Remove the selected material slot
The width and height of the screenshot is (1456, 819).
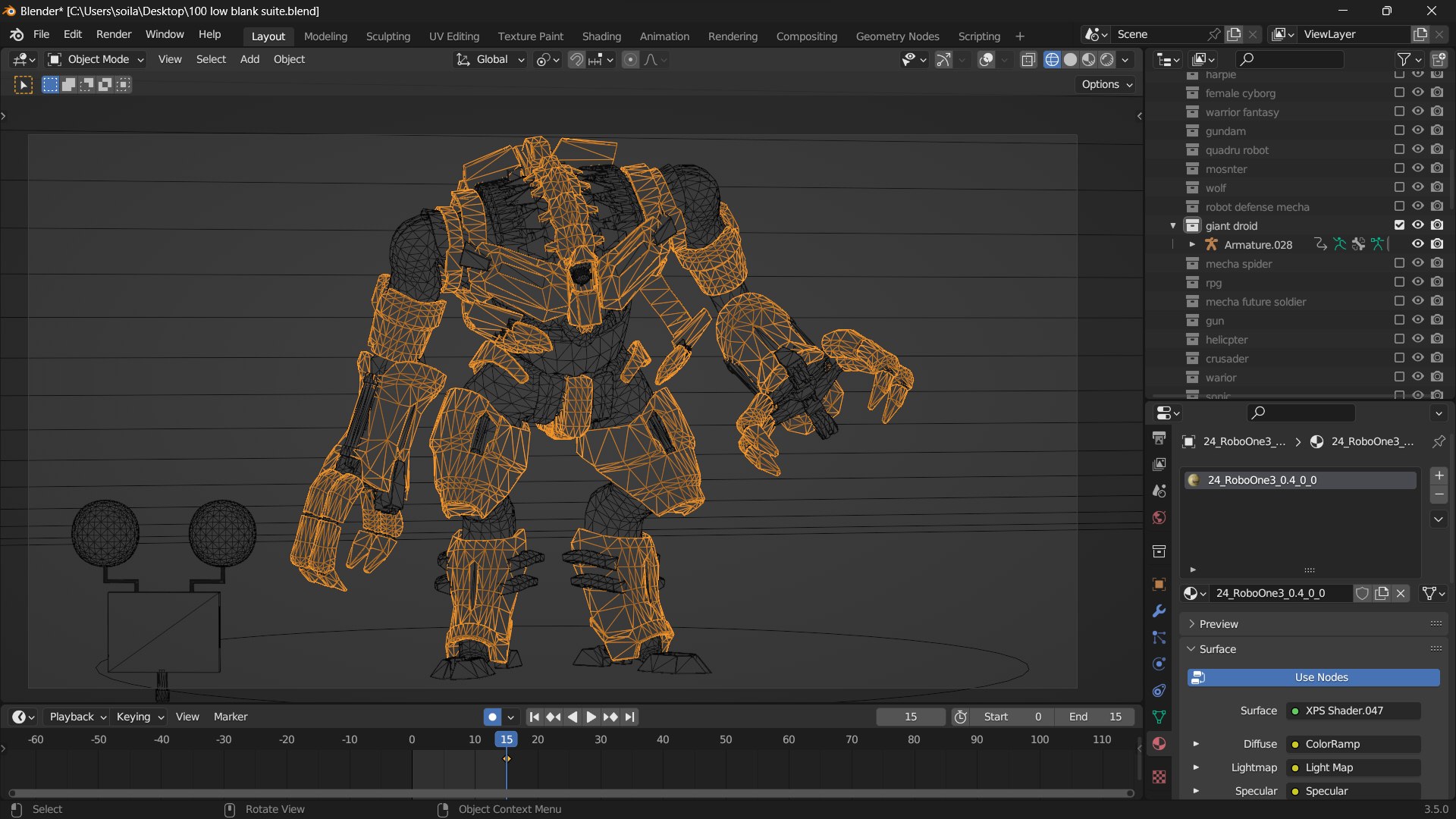tap(1439, 494)
